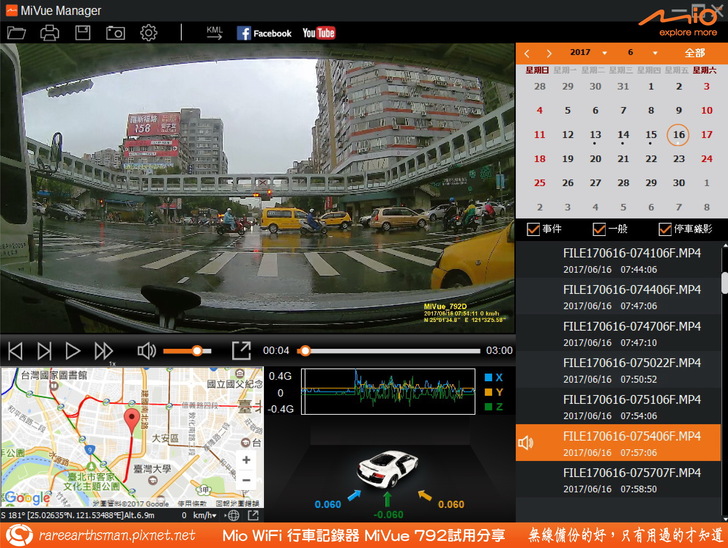Click the 全部 button in the calendar header

(x=695, y=52)
